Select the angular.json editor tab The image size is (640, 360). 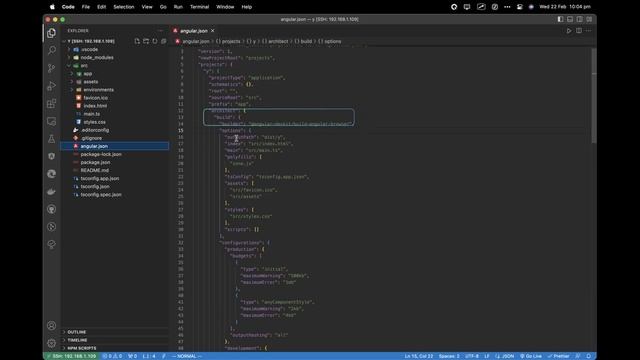pos(194,31)
